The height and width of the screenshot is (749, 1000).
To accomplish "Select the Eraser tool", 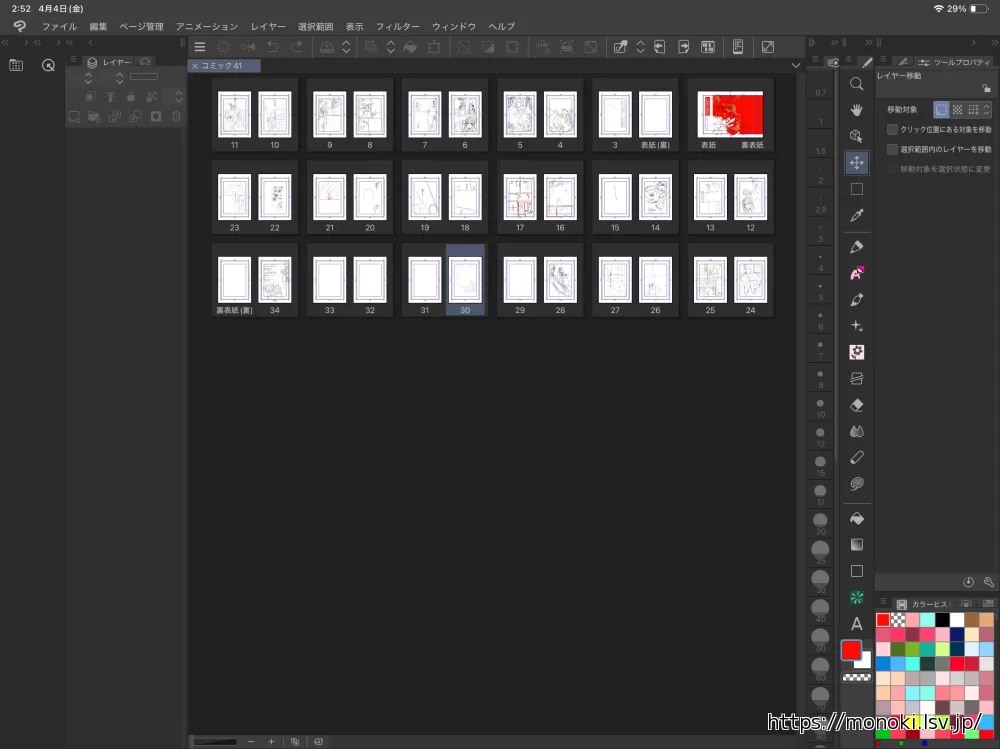I will 856,405.
